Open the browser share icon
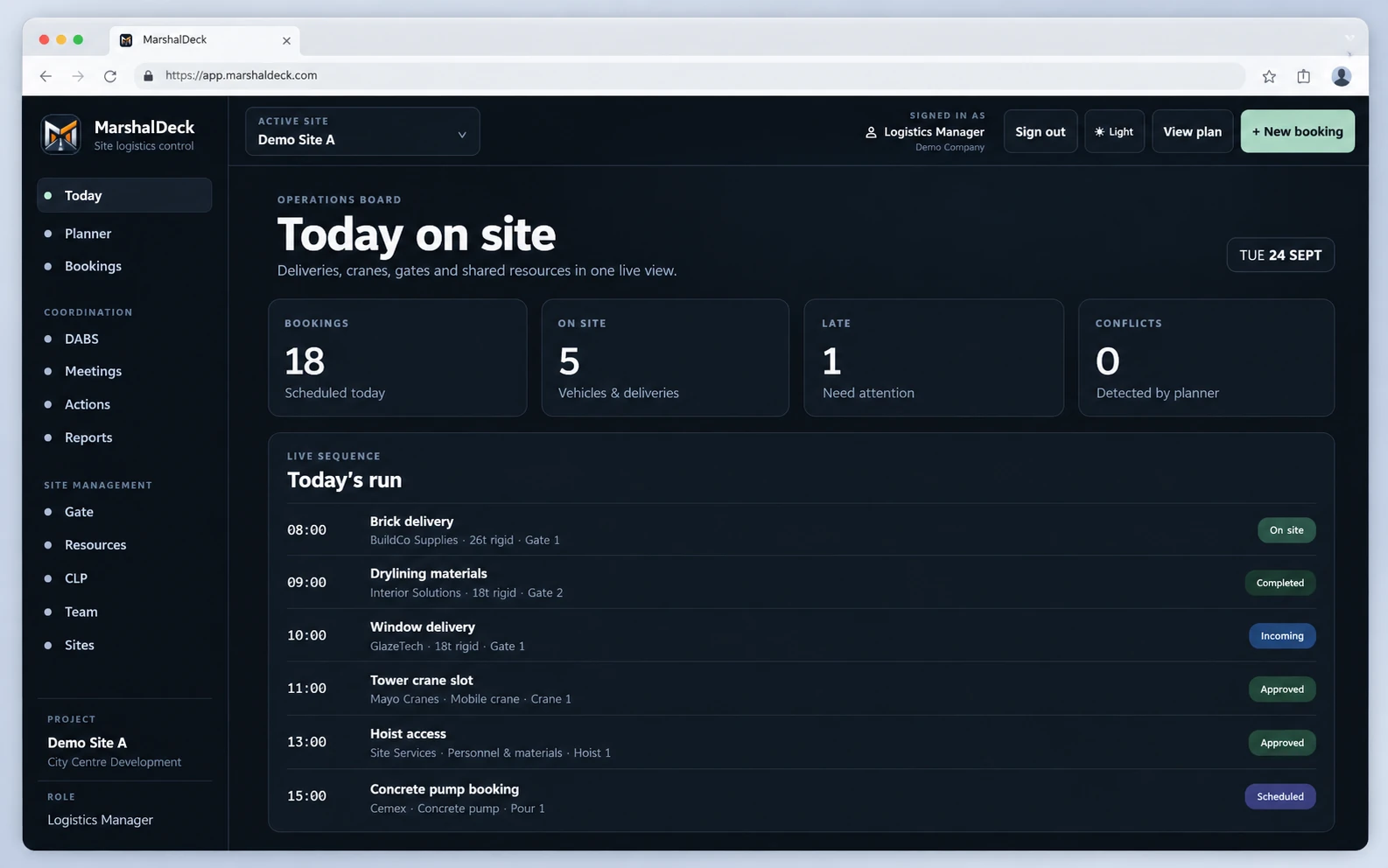The width and height of the screenshot is (1388, 868). (x=1304, y=76)
